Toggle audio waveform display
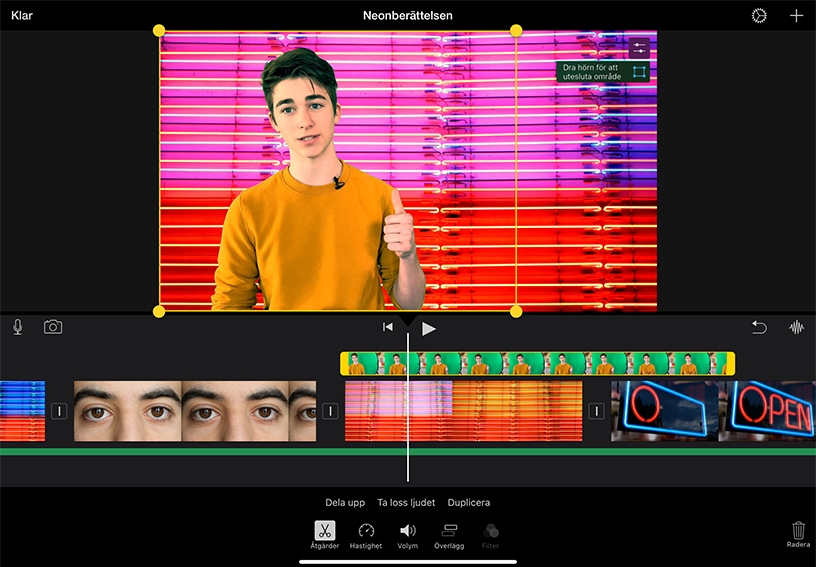Viewport: 816px width, 567px height. point(796,327)
